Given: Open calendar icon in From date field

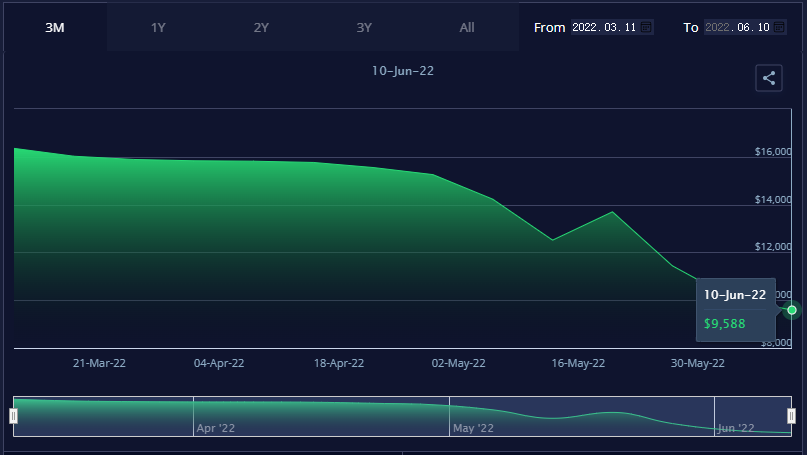Looking at the screenshot, I should pos(647,27).
